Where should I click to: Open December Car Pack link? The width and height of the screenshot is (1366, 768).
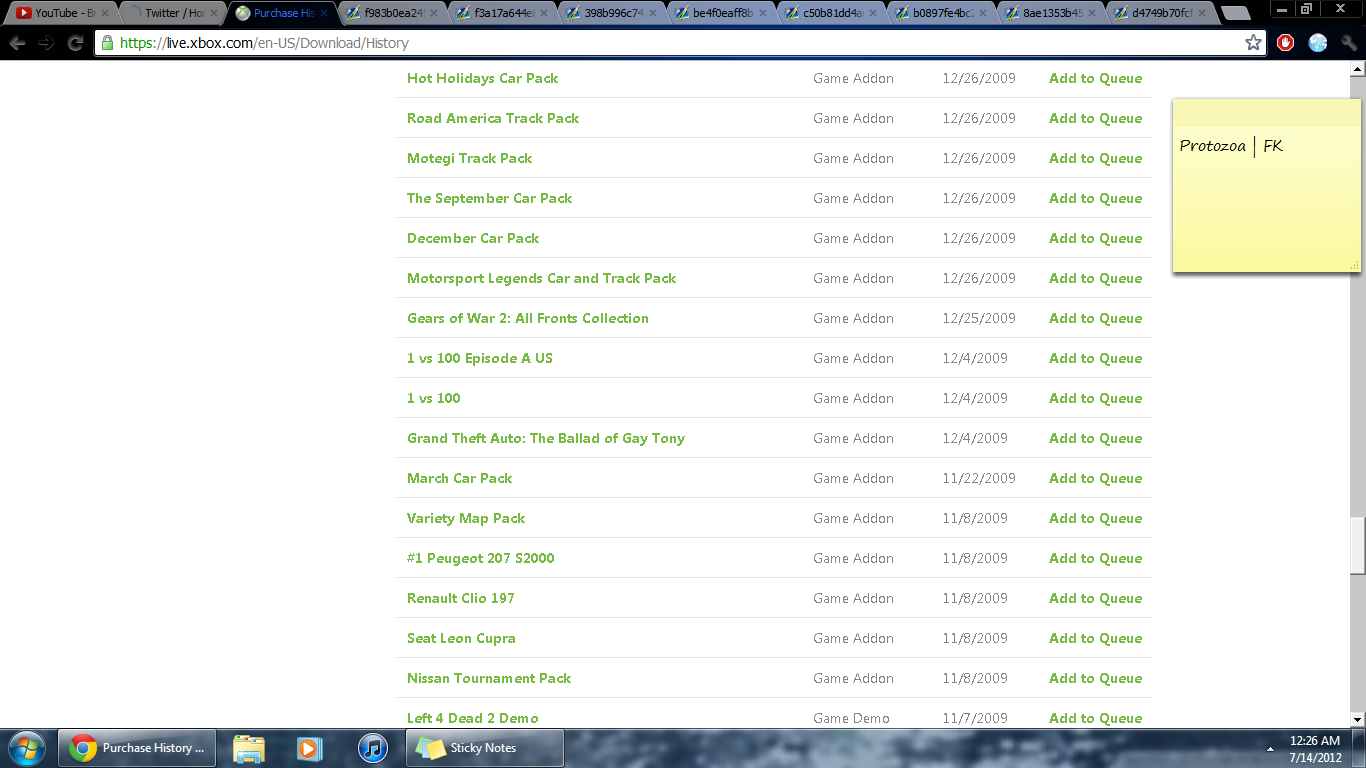pyautogui.click(x=473, y=238)
